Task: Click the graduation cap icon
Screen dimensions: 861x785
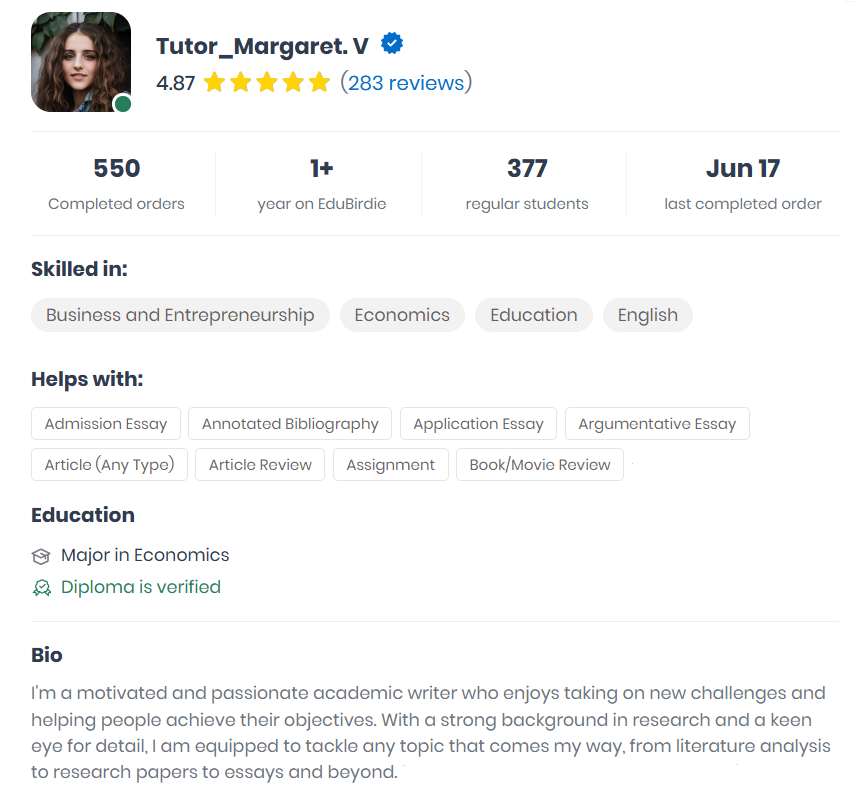Action: click(41, 556)
